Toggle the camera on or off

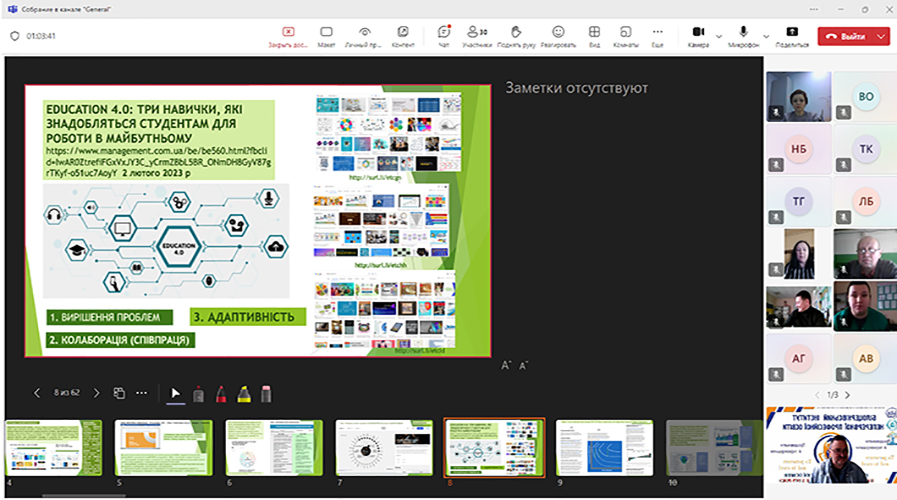pyautogui.click(x=698, y=34)
